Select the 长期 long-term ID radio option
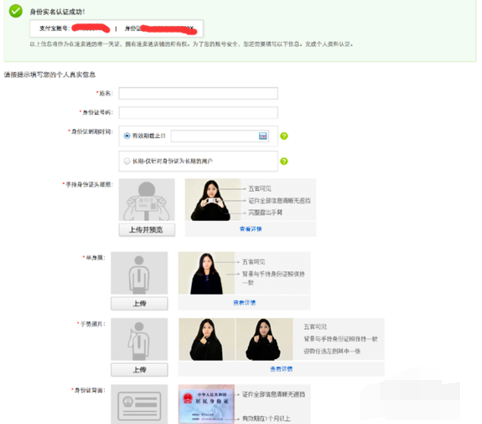Image resolution: width=482 pixels, height=424 pixels. click(x=127, y=161)
